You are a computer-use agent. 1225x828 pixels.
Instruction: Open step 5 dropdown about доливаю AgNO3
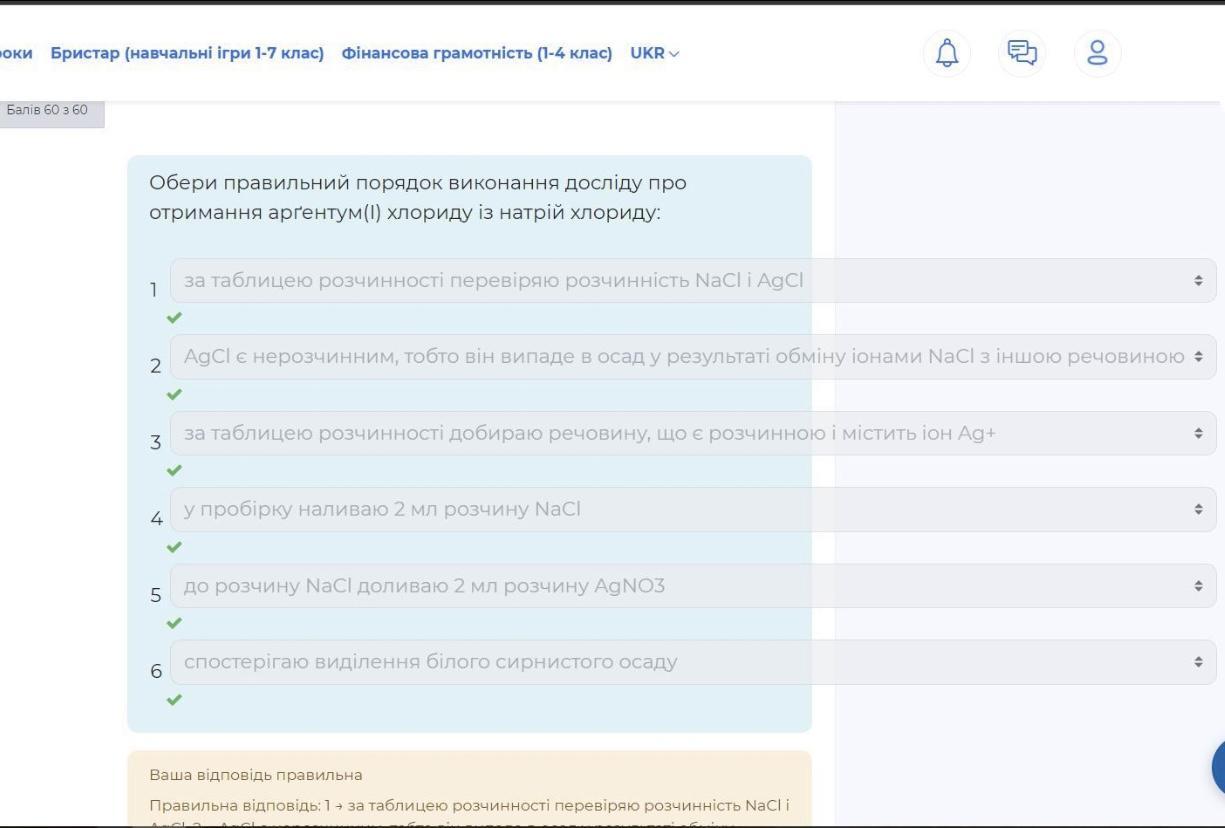coord(692,586)
